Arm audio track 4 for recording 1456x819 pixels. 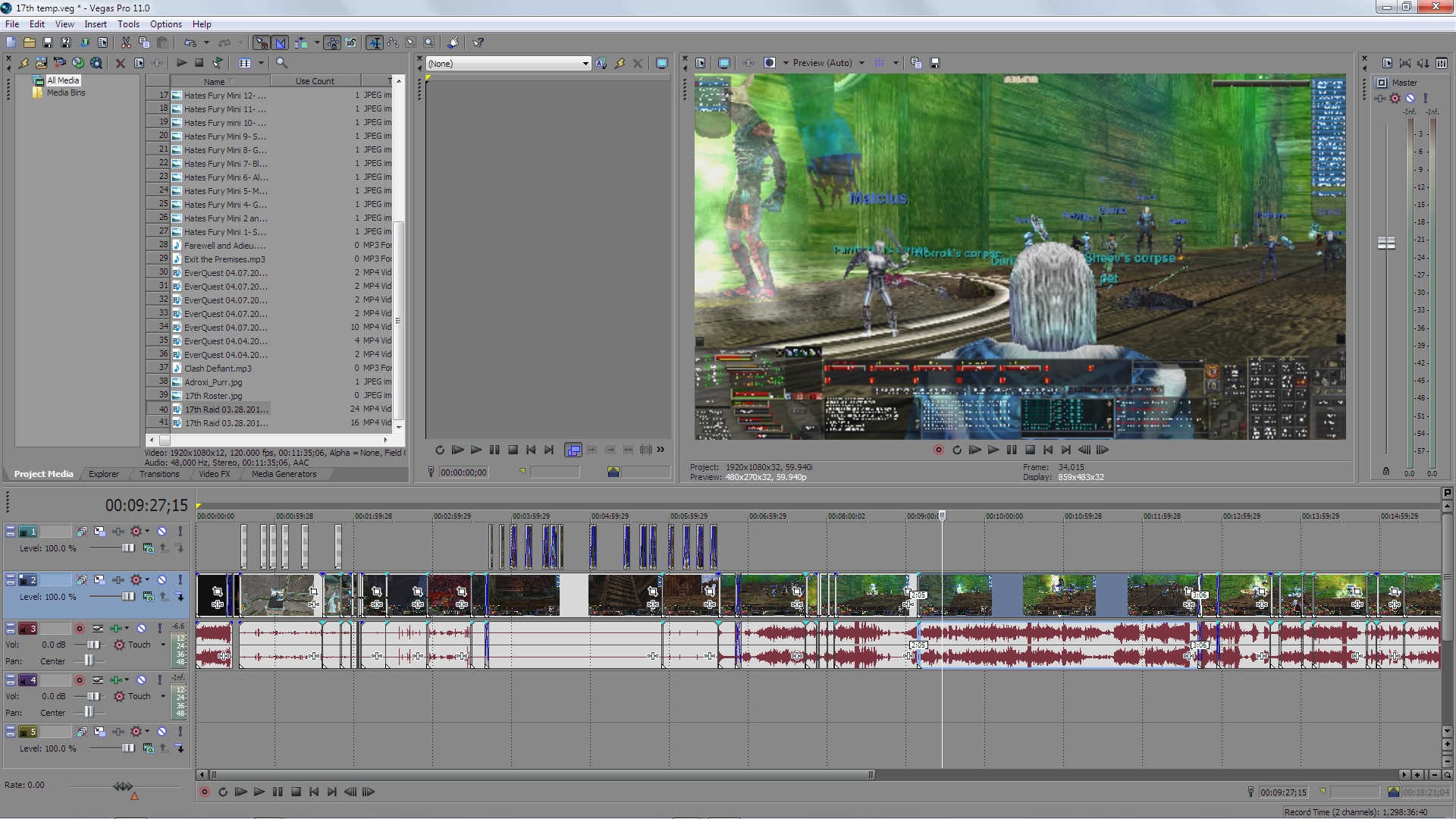coord(80,680)
